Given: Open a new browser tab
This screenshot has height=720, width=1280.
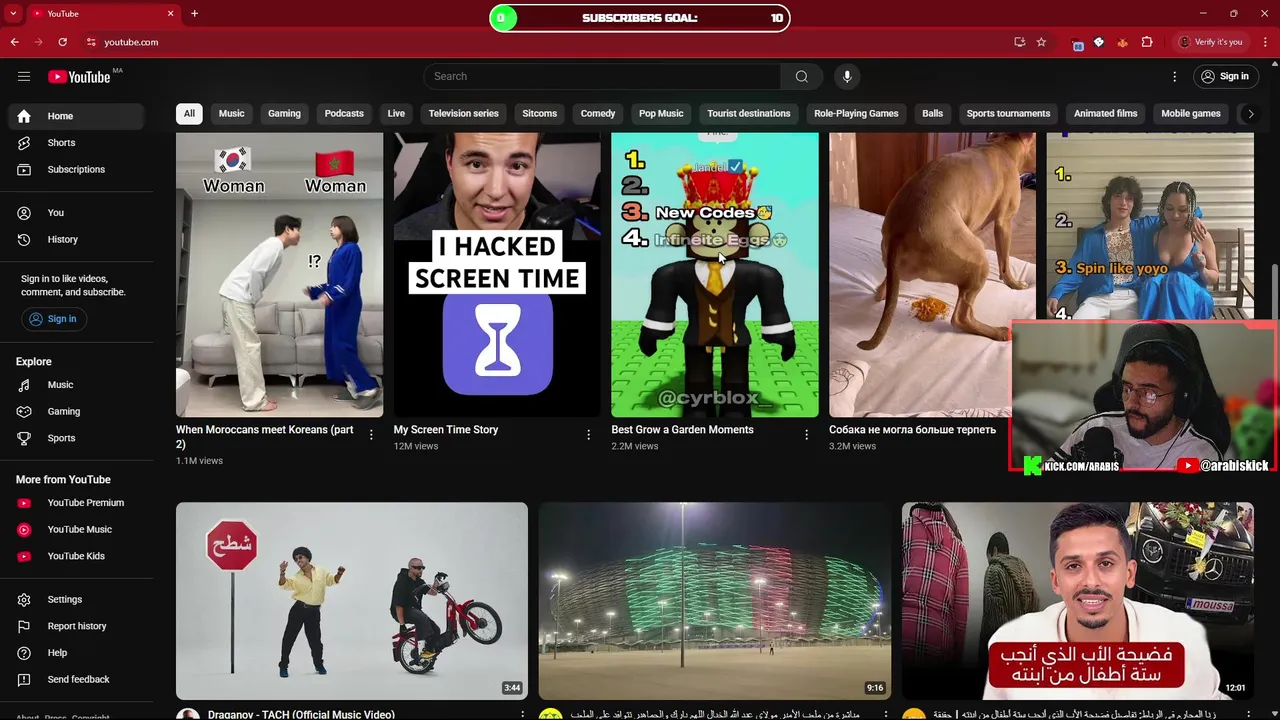Looking at the screenshot, I should (x=194, y=13).
